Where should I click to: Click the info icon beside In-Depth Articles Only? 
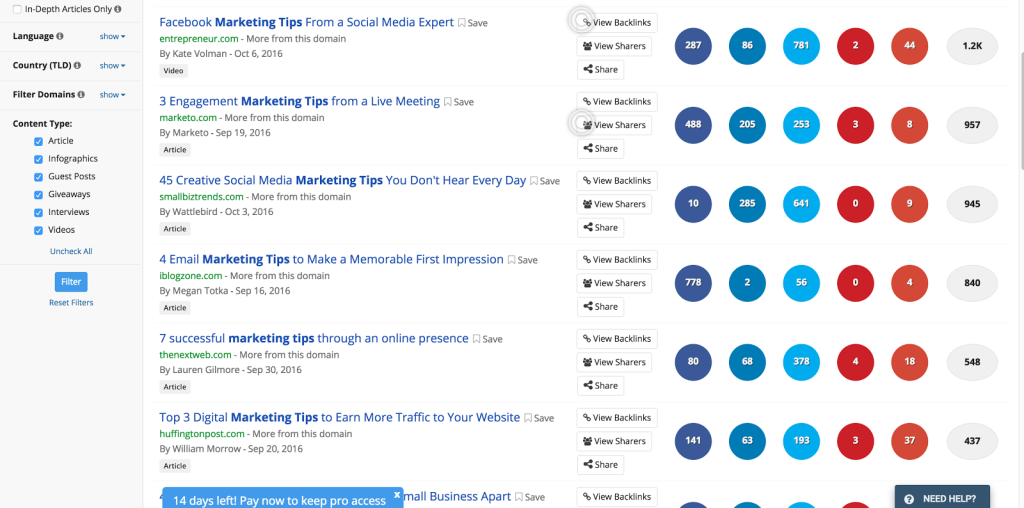tap(118, 9)
